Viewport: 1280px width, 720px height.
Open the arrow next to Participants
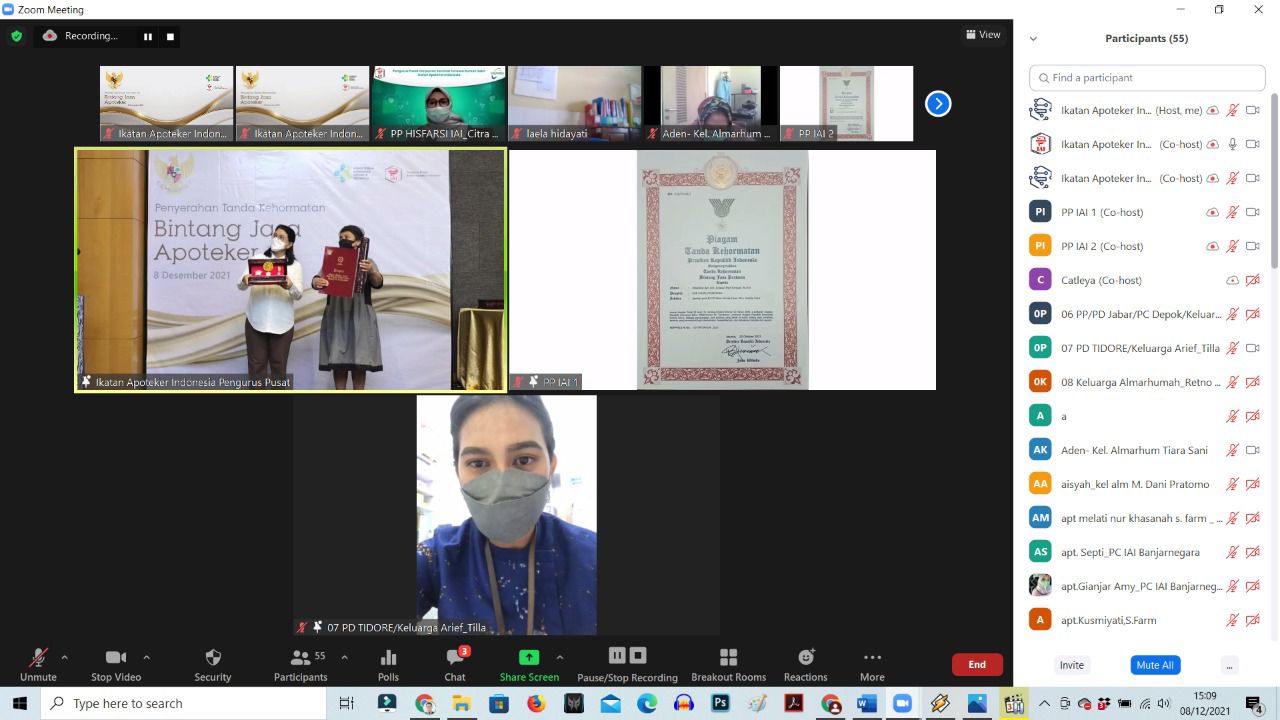click(344, 657)
